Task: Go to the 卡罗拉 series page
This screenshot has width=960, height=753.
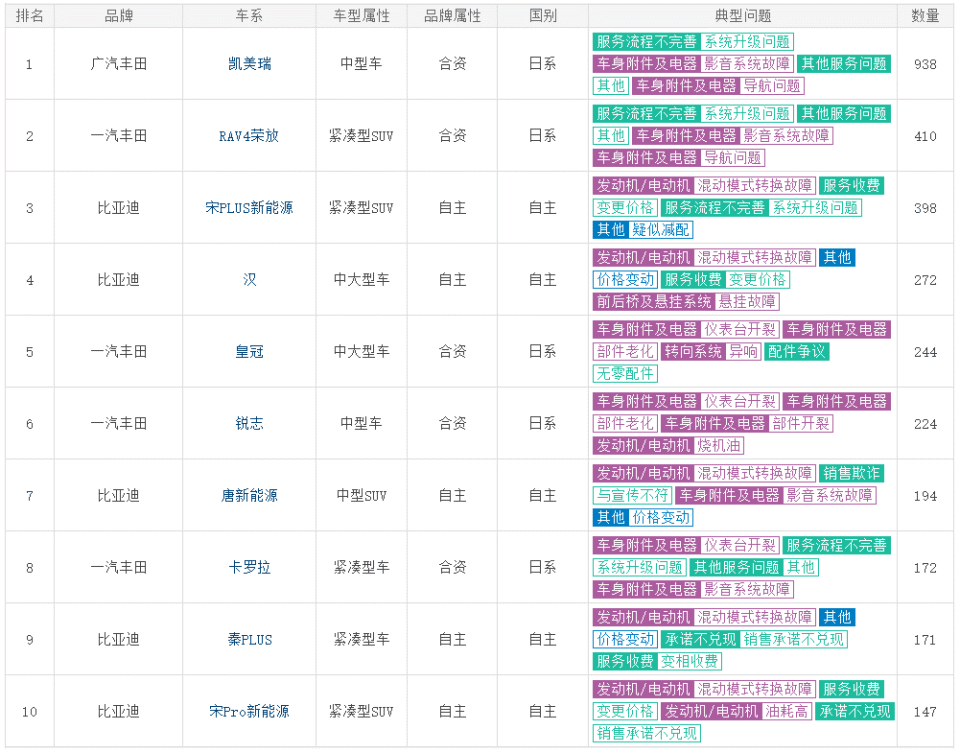Action: coord(249,568)
